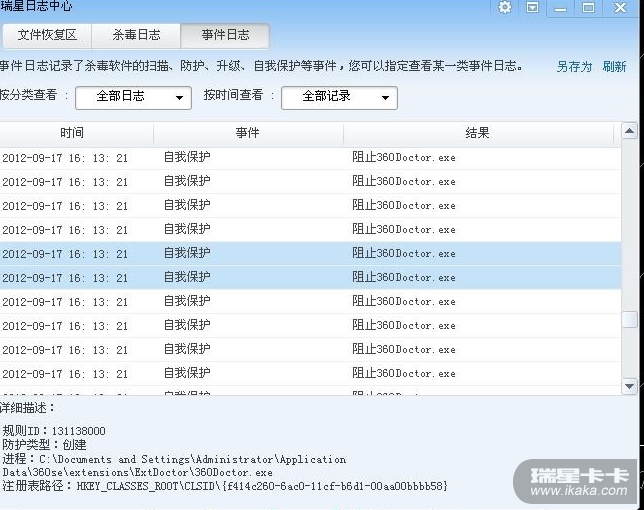Maximize the log center window
Image resolution: width=644 pixels, height=510 pixels.
[588, 7]
